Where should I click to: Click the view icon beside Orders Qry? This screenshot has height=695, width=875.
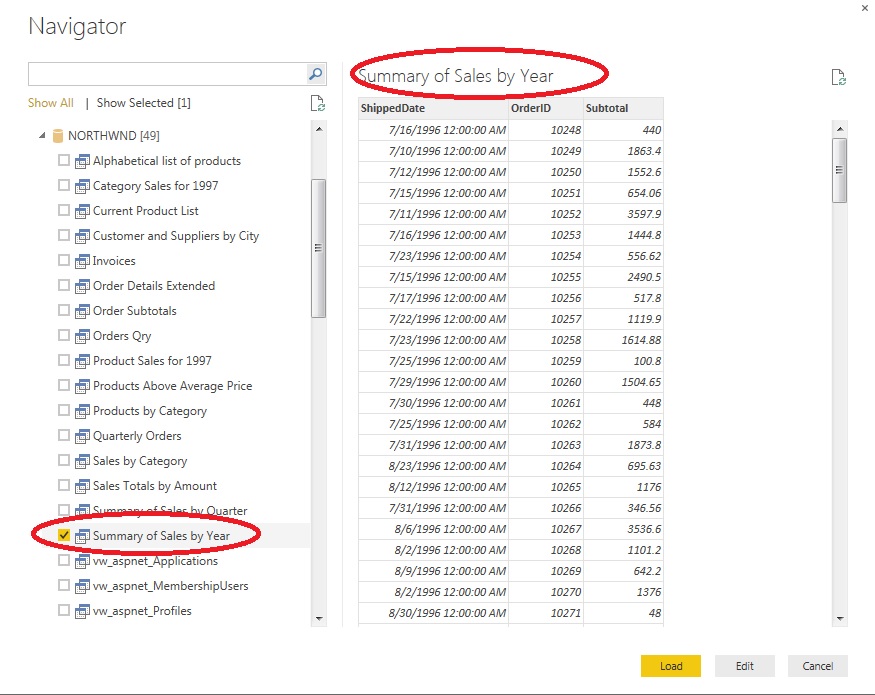pyautogui.click(x=83, y=336)
